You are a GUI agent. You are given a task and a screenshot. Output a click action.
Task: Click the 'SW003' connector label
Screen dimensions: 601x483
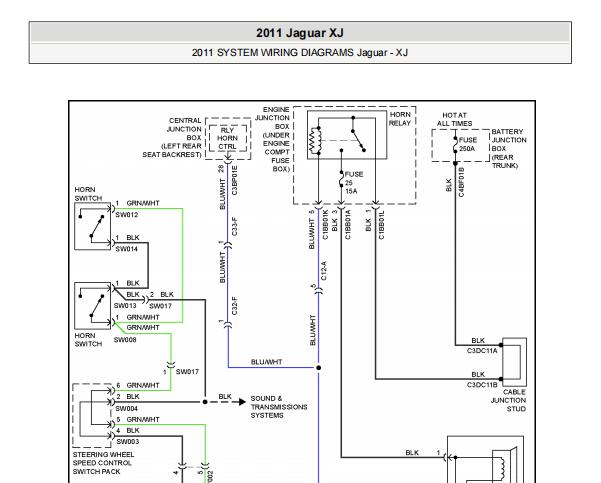128,442
